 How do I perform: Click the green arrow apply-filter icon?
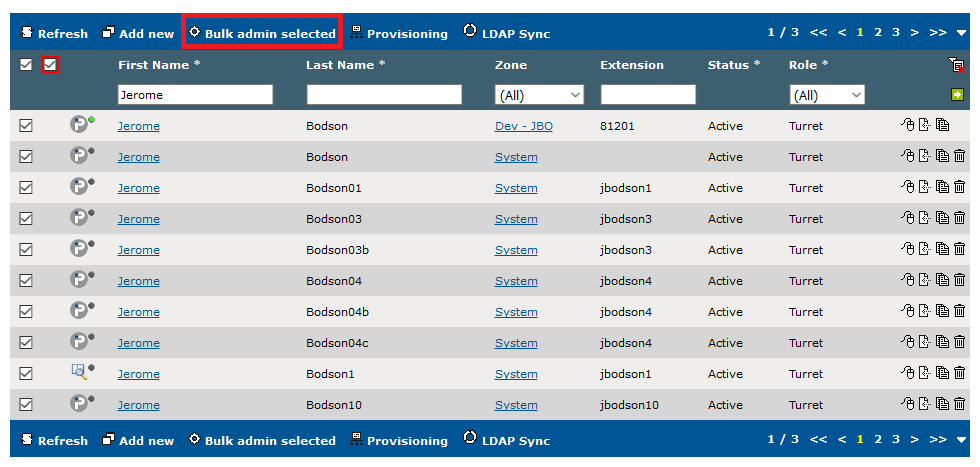[957, 95]
